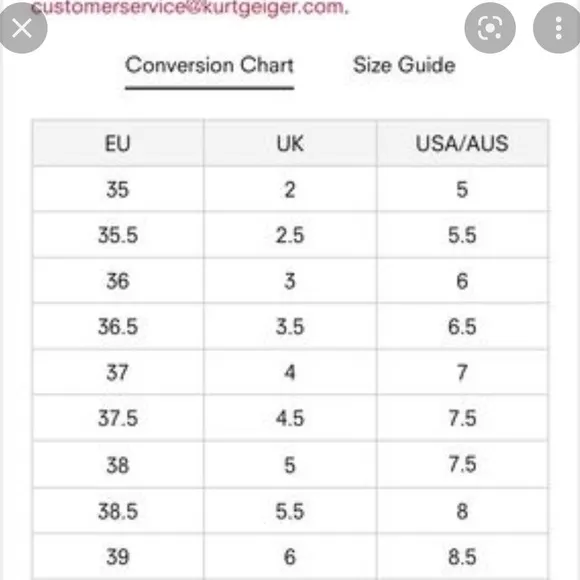This screenshot has height=580, width=580.
Task: Click the UK size 5.5 cell
Action: [x=290, y=511]
